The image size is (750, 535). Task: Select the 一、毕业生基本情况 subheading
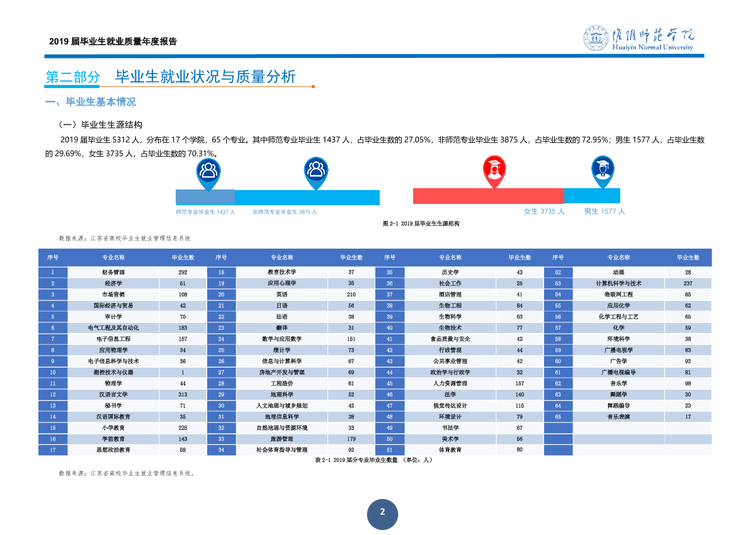pyautogui.click(x=90, y=102)
